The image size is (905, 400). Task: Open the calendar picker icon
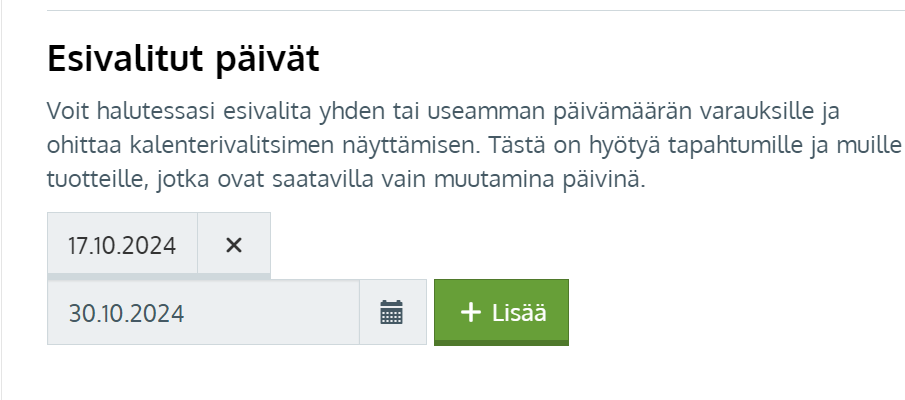(x=392, y=313)
